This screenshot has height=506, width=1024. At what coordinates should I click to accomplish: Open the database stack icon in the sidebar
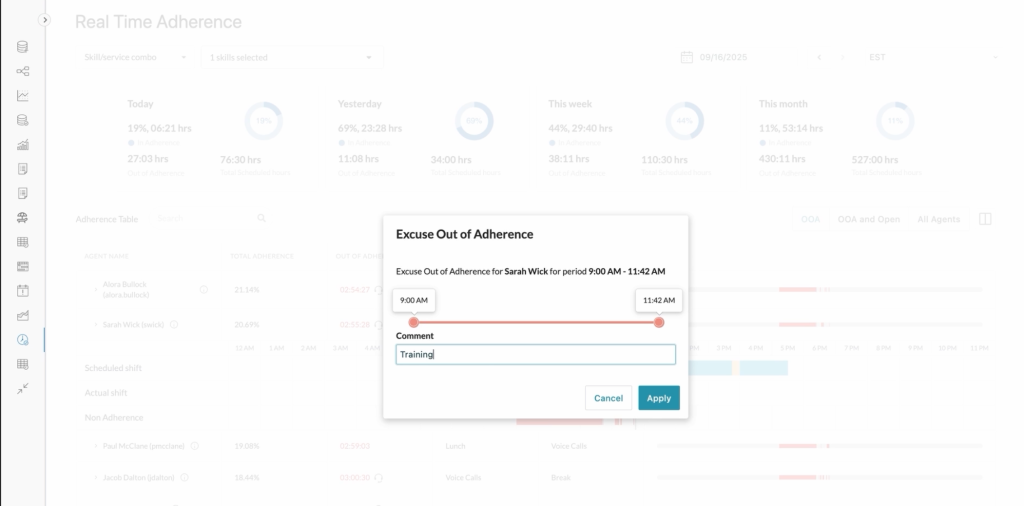(22, 47)
